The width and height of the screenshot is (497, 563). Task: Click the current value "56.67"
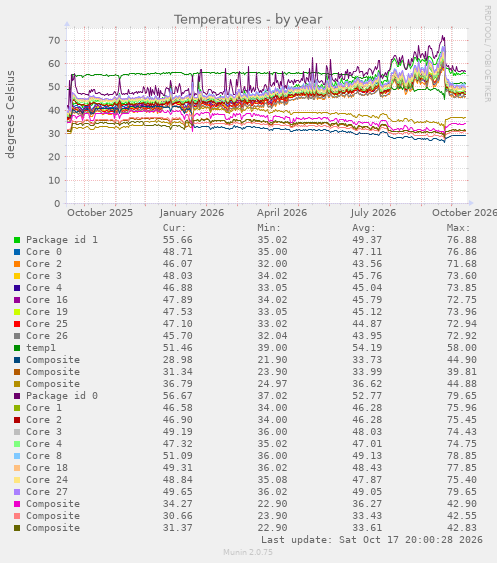pyautogui.click(x=177, y=396)
